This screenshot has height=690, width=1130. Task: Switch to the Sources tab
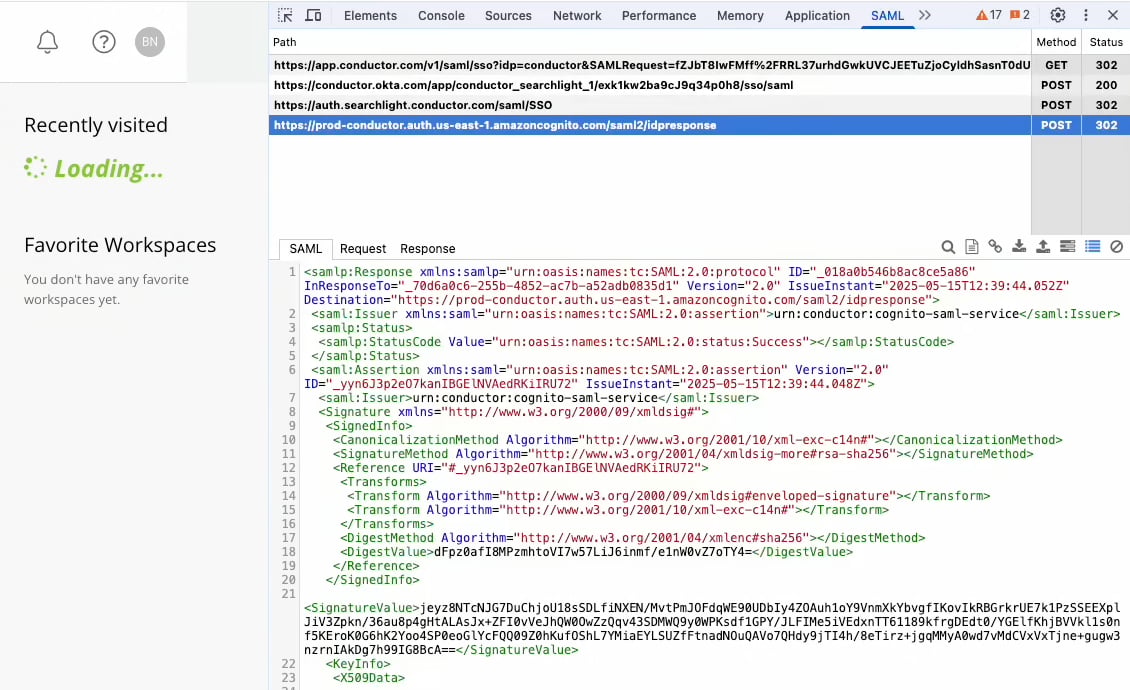(x=508, y=15)
